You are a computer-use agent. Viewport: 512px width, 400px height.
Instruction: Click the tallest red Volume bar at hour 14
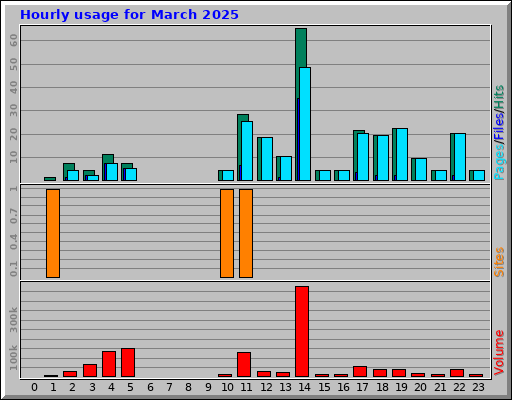(302, 331)
